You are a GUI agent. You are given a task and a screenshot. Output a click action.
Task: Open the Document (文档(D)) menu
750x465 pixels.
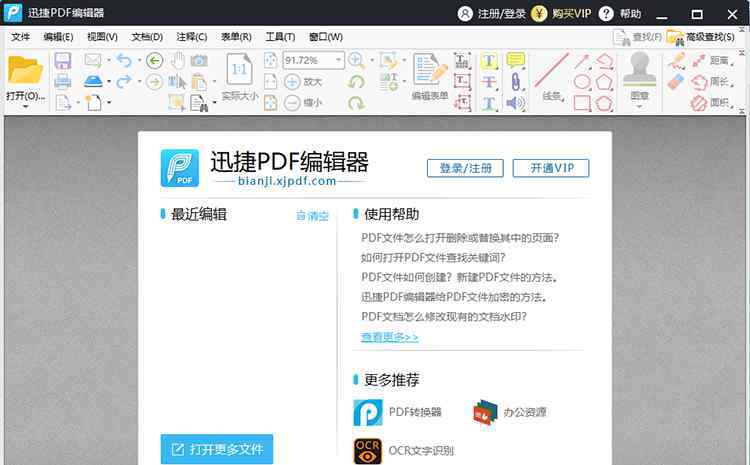pos(147,37)
